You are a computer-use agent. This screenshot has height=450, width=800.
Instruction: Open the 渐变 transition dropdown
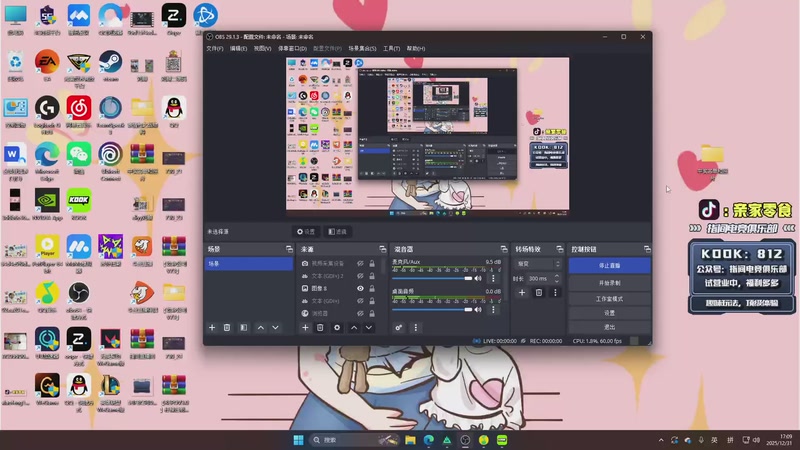(539, 264)
